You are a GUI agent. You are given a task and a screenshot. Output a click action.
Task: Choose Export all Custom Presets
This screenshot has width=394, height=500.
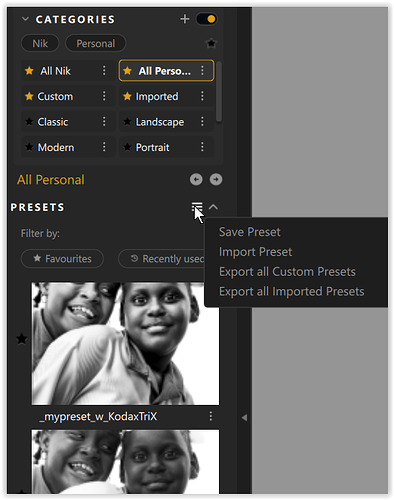(287, 272)
